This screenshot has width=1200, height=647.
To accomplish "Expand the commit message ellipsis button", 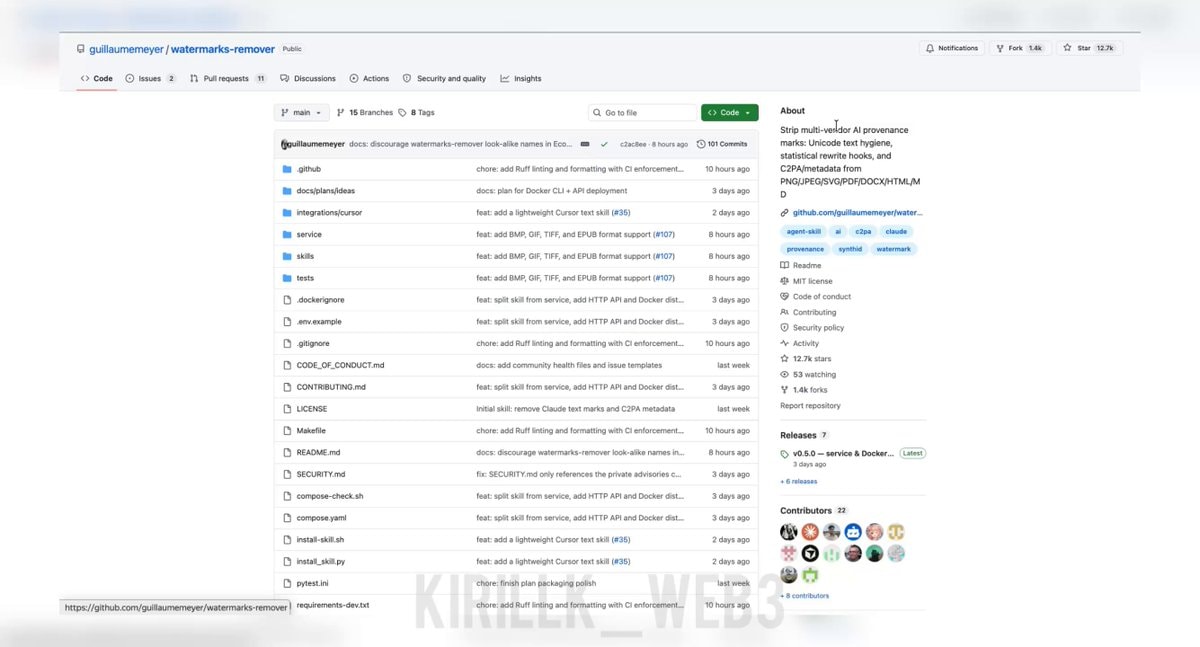I will pos(585,144).
